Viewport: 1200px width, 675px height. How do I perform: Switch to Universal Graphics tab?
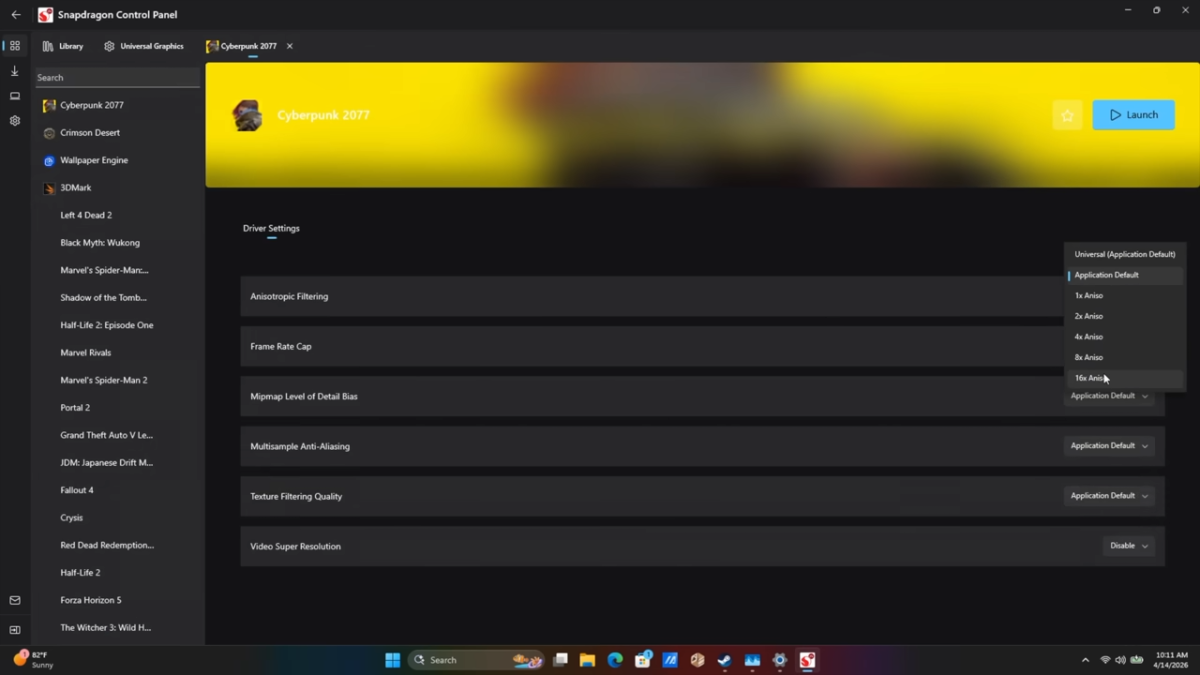click(x=144, y=46)
